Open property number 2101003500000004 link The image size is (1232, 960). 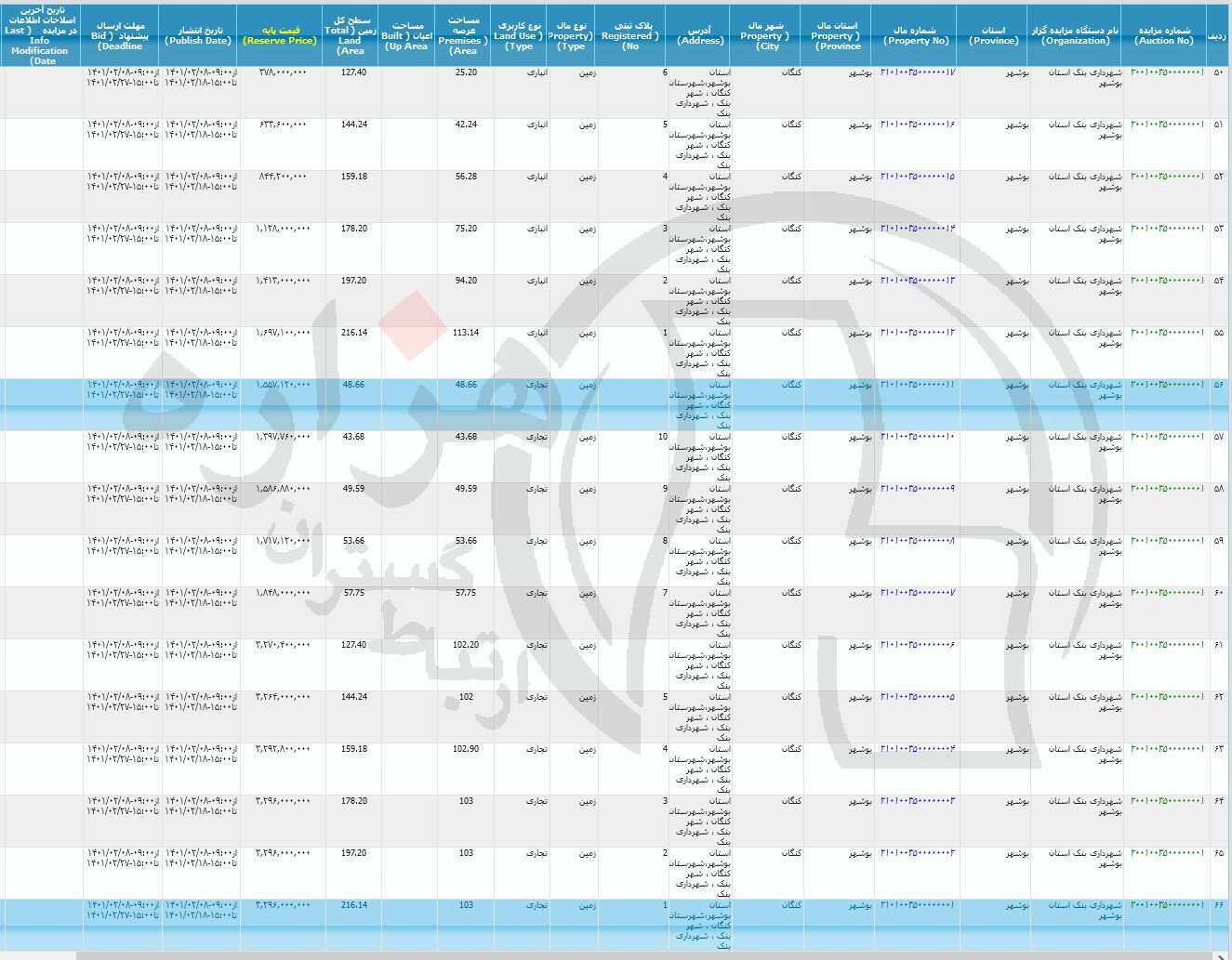tap(918, 749)
